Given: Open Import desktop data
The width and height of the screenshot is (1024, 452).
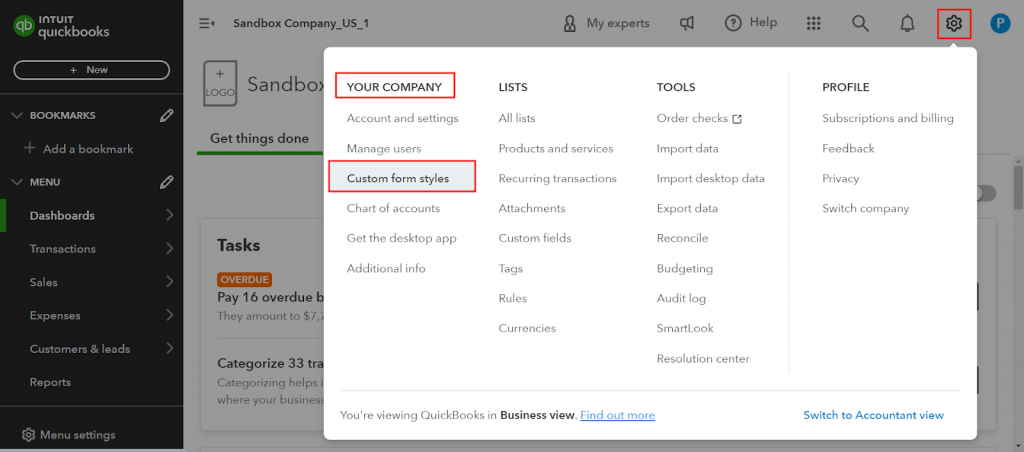Looking at the screenshot, I should 711,178.
